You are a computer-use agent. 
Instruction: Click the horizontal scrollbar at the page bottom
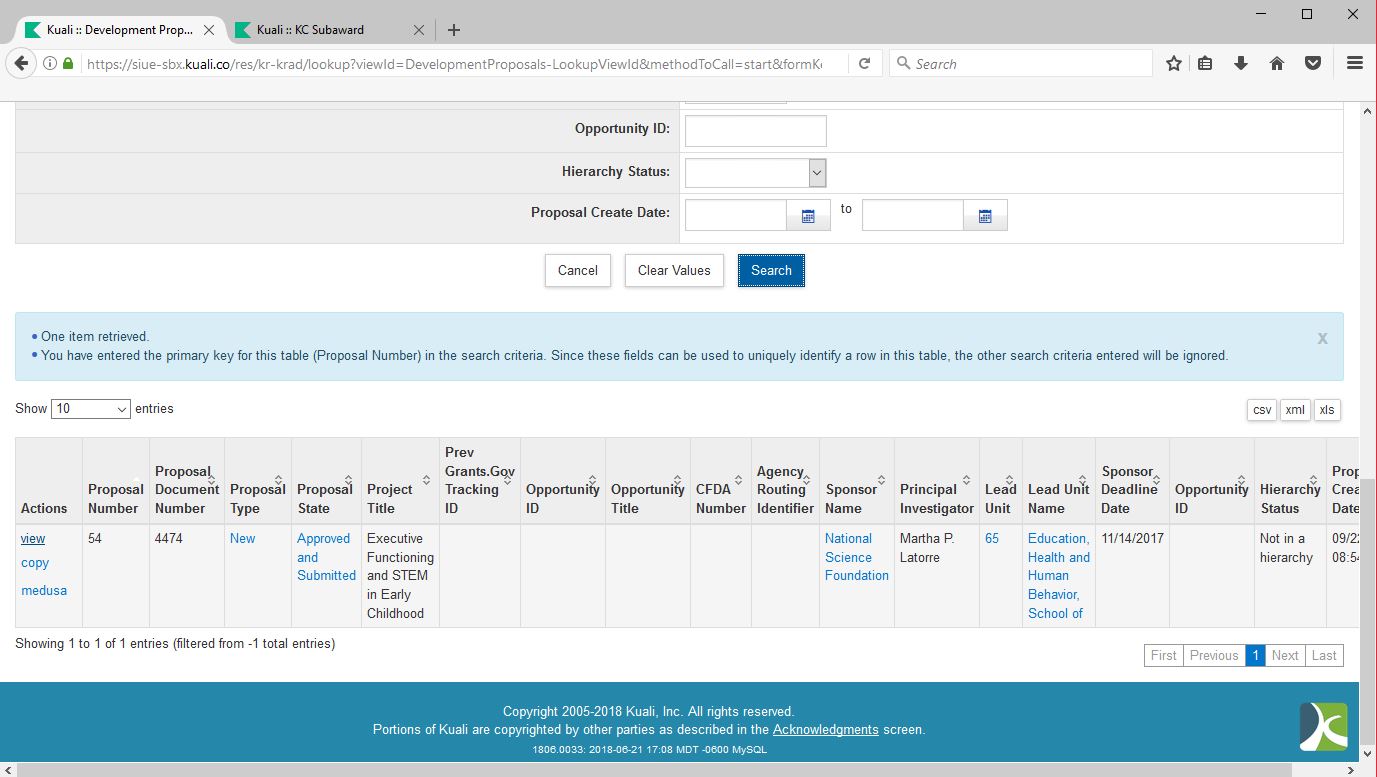[x=680, y=769]
